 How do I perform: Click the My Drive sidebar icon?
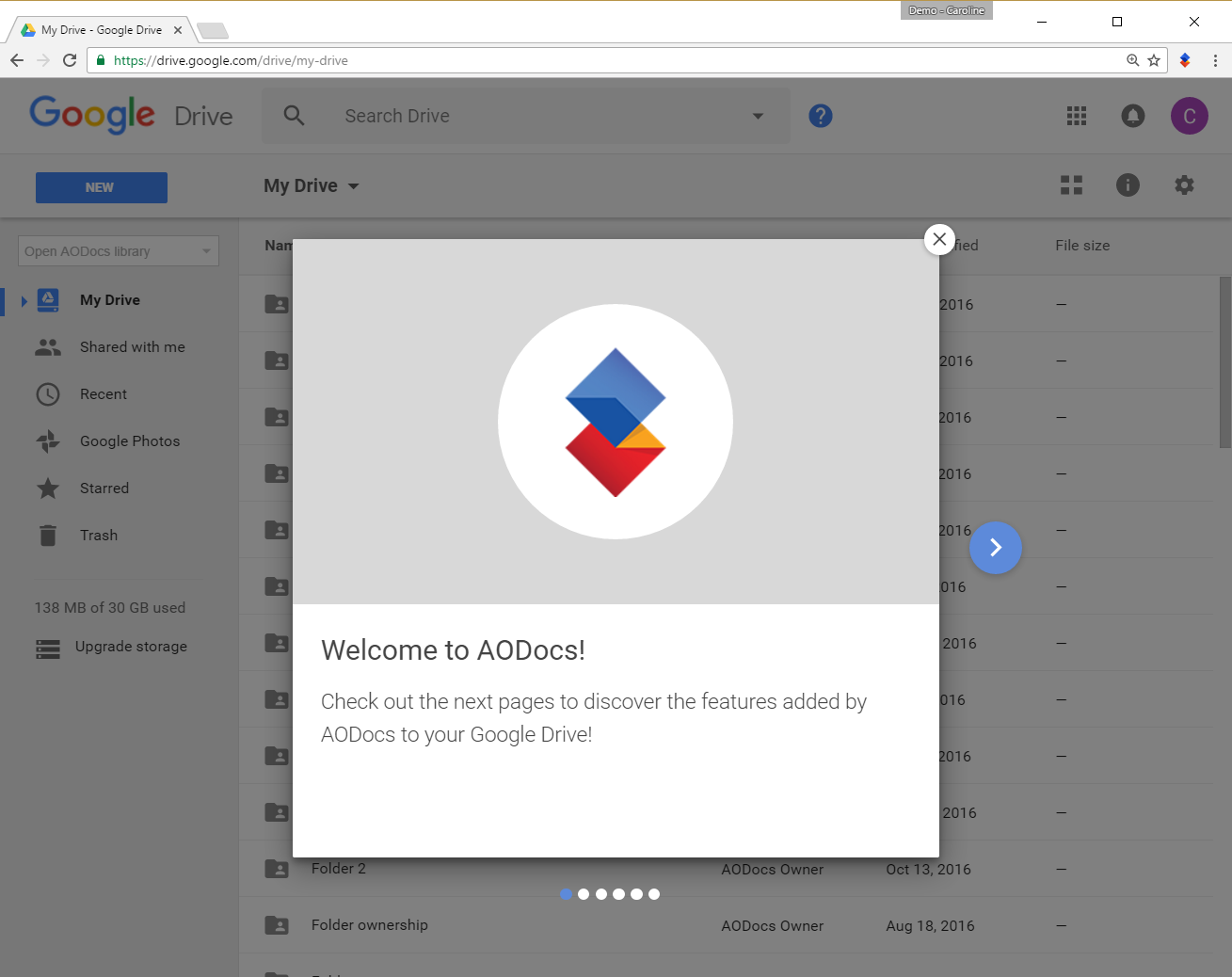[48, 300]
